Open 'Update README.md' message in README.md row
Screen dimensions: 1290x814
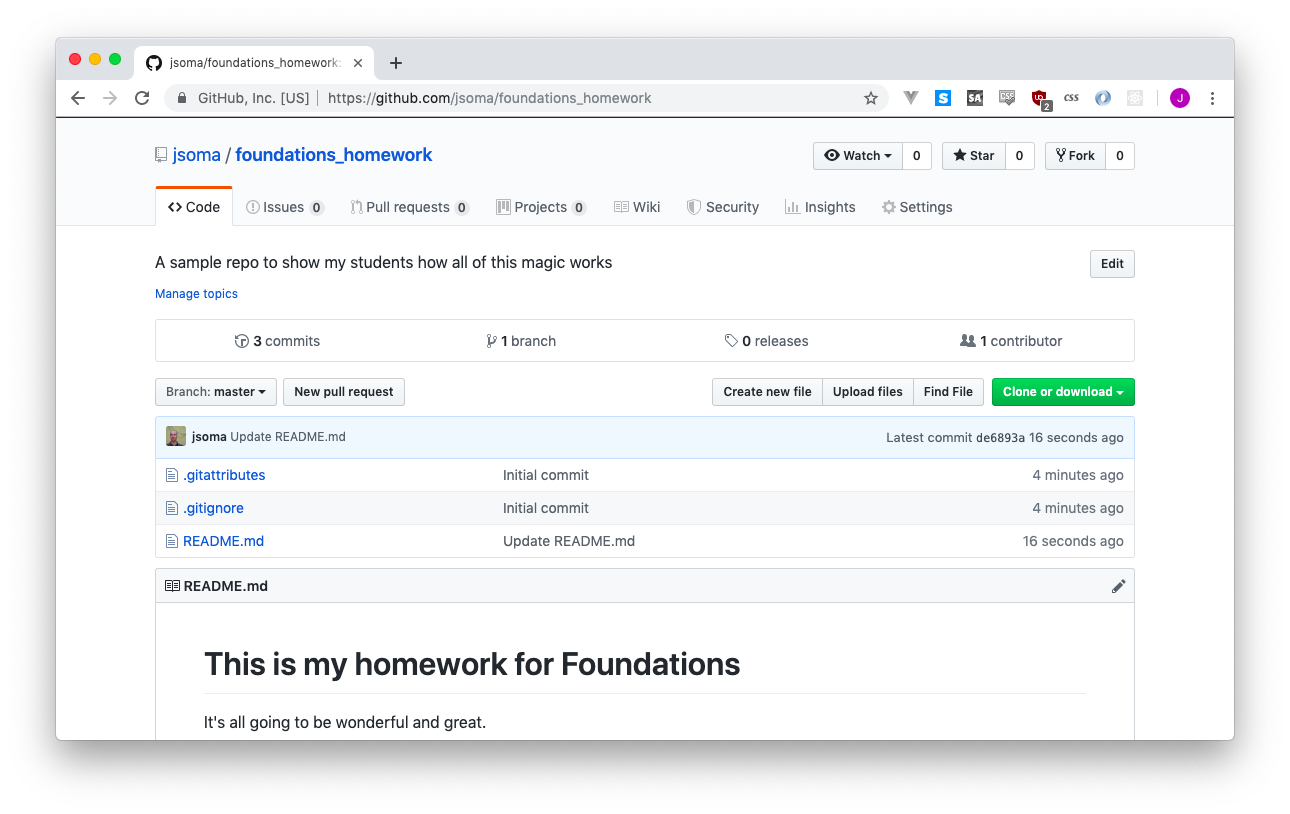click(x=569, y=541)
